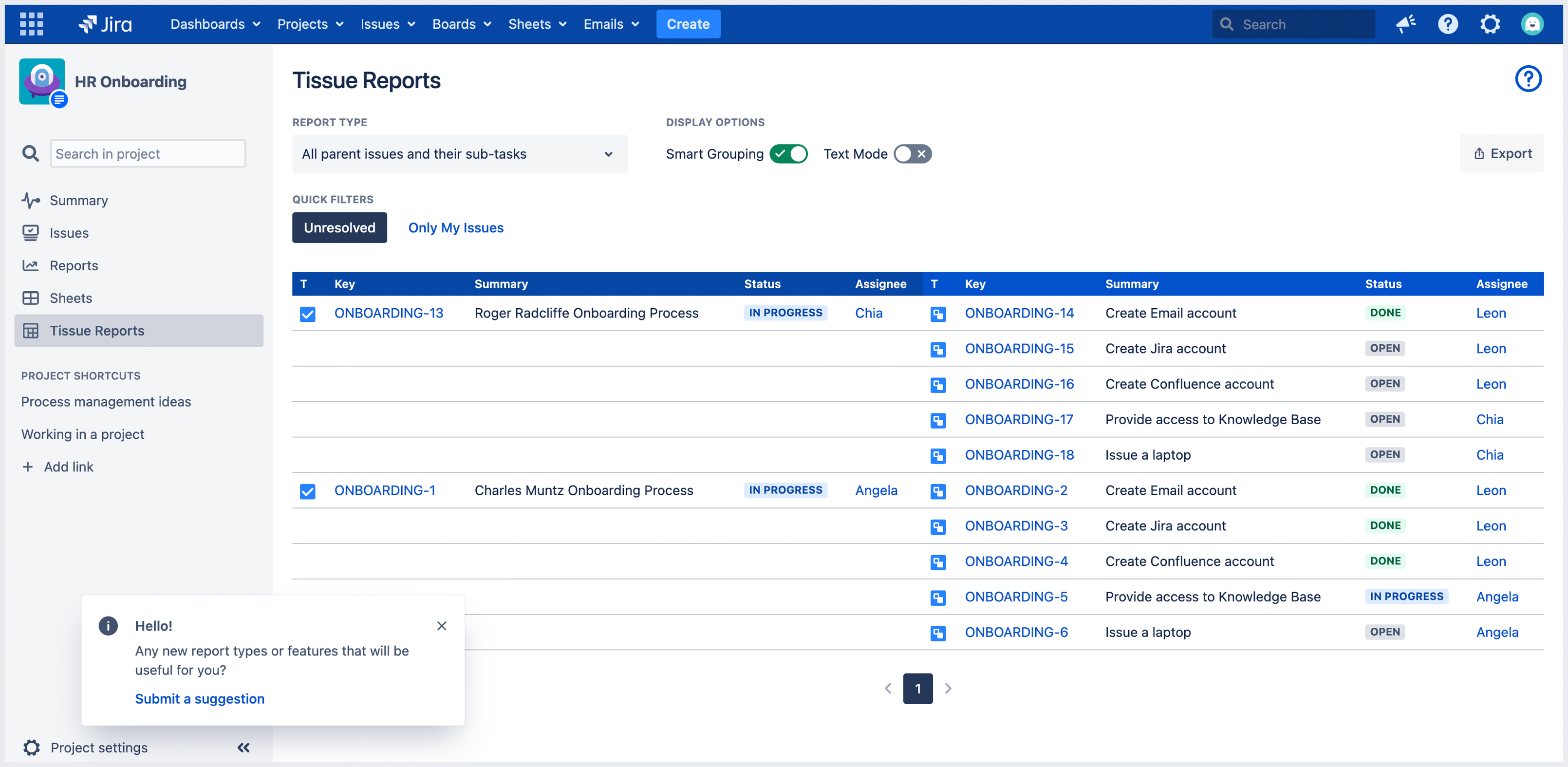Screen dimensions: 1568x767
Task: Expand the Dashboards menu
Action: click(x=215, y=24)
